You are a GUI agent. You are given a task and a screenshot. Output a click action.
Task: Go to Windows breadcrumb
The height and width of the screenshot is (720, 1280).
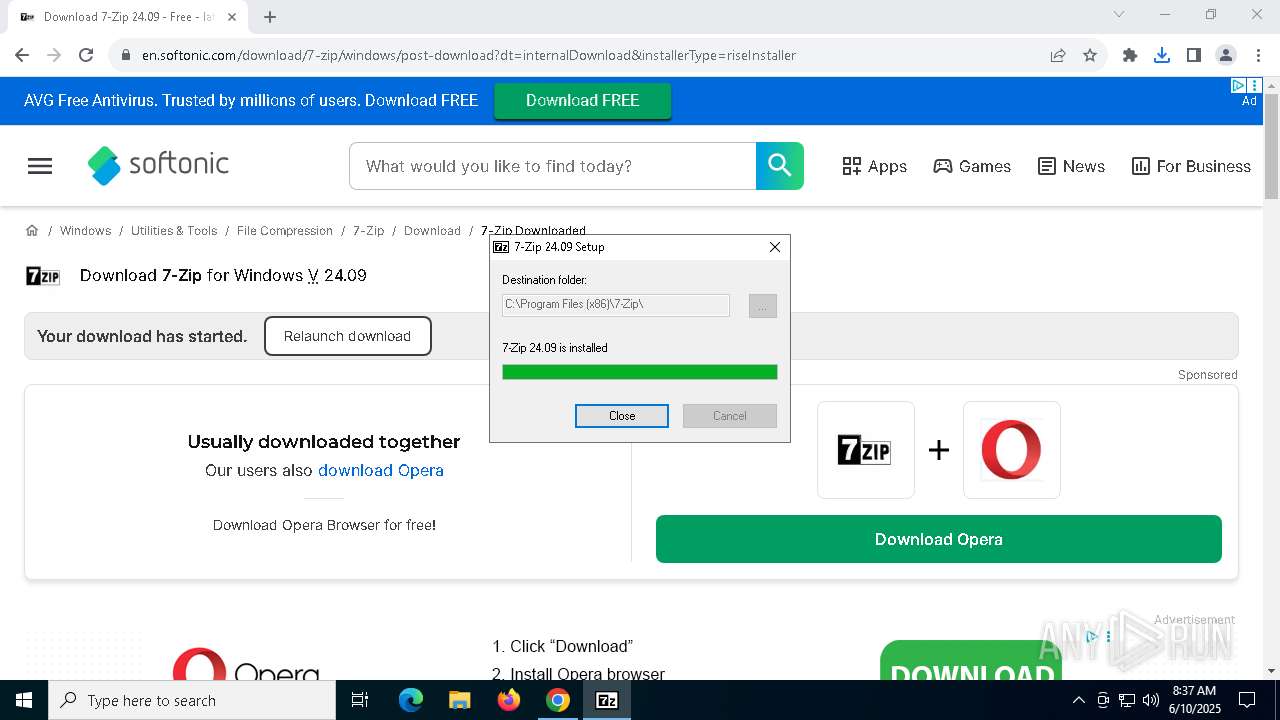[85, 230]
